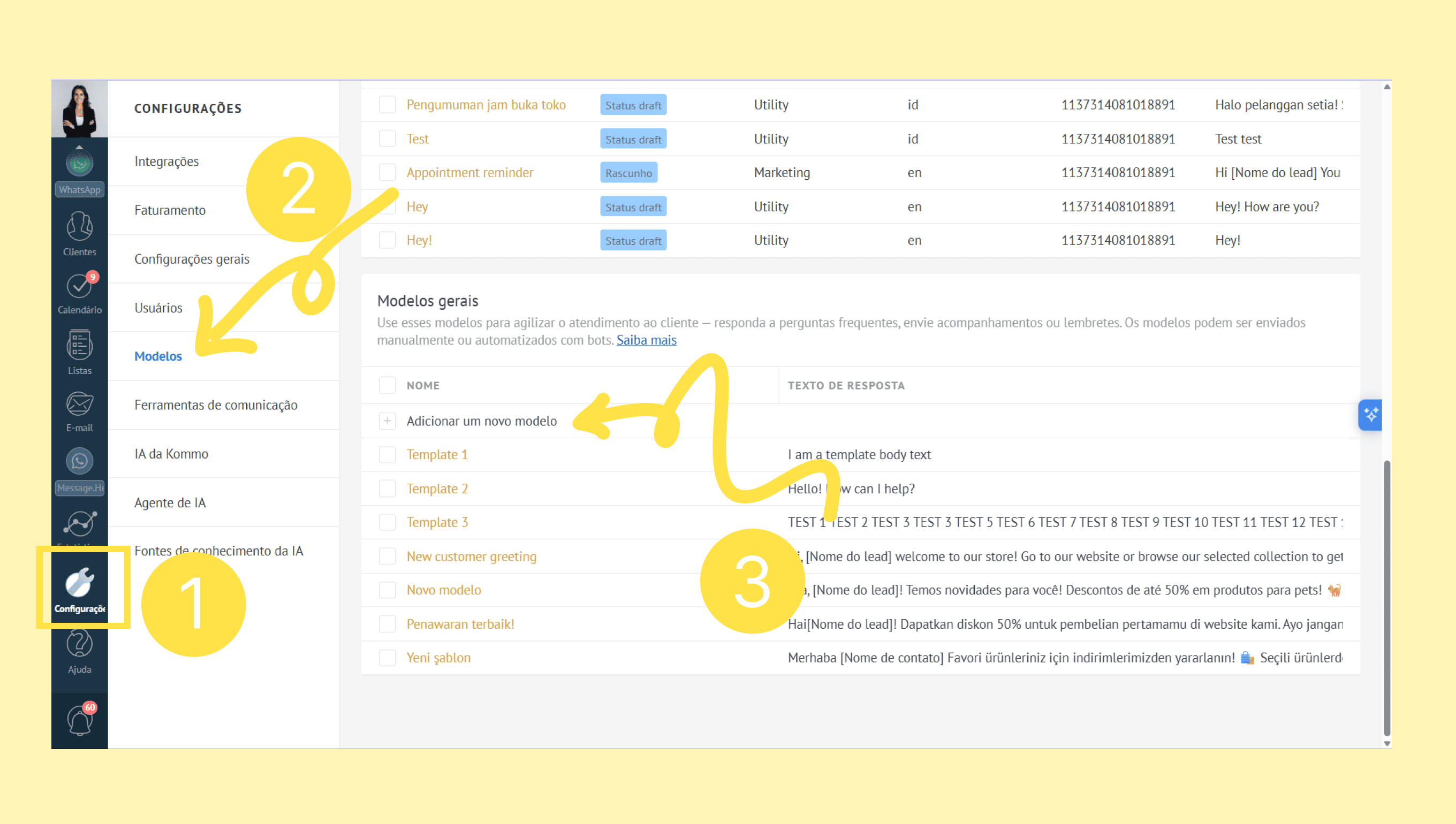Click the plus to add new model

(387, 421)
